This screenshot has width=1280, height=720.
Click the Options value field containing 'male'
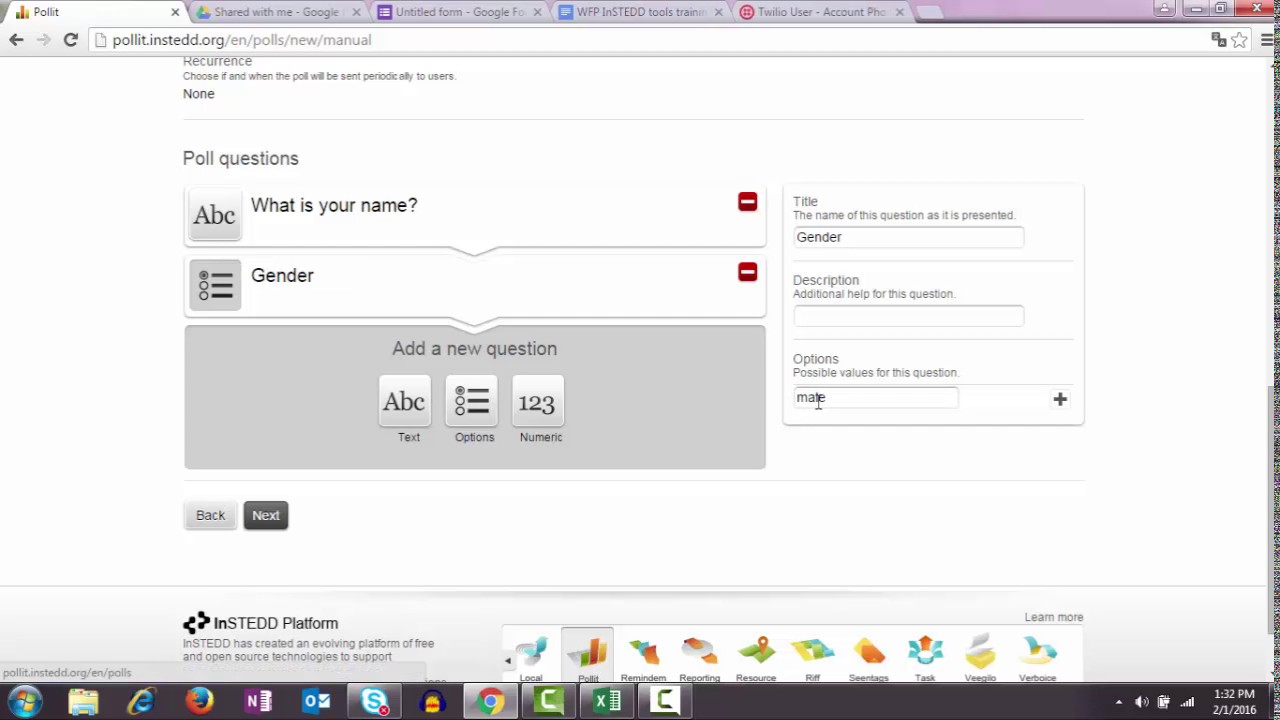[875, 398]
